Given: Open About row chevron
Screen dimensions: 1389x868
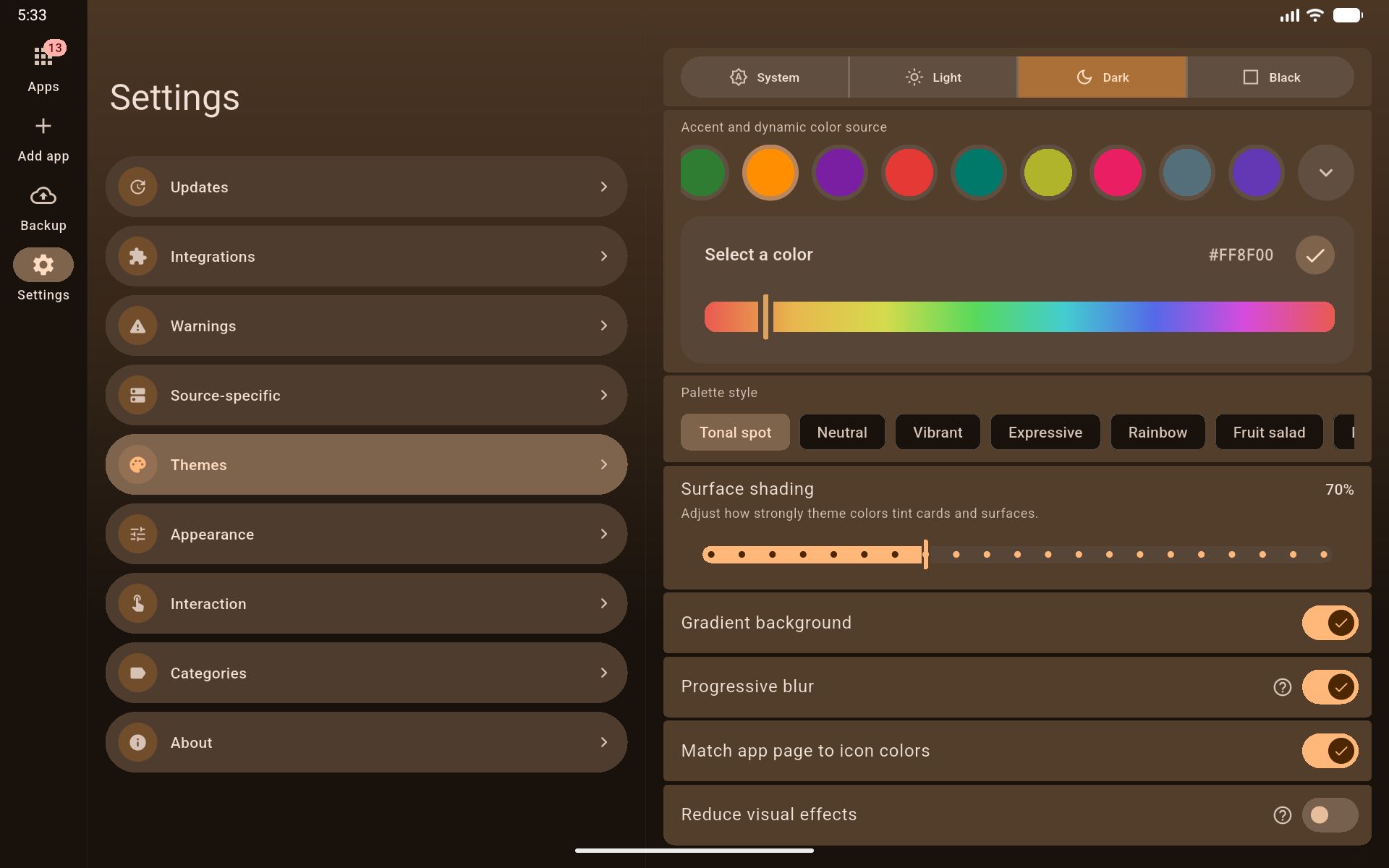Looking at the screenshot, I should click(x=603, y=742).
